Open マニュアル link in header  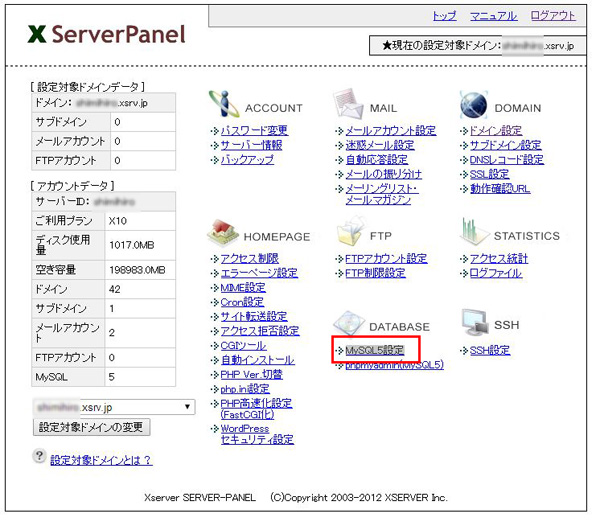[x=493, y=16]
